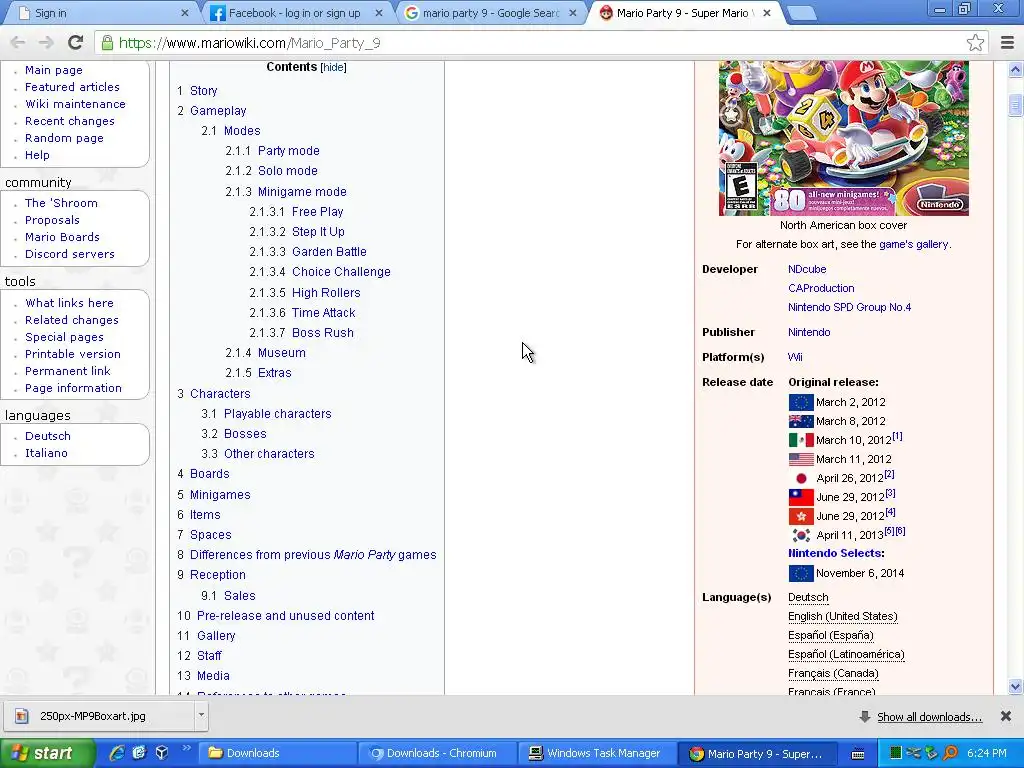Close the Sign in tab
Screen dimensions: 1024x768
(x=185, y=13)
